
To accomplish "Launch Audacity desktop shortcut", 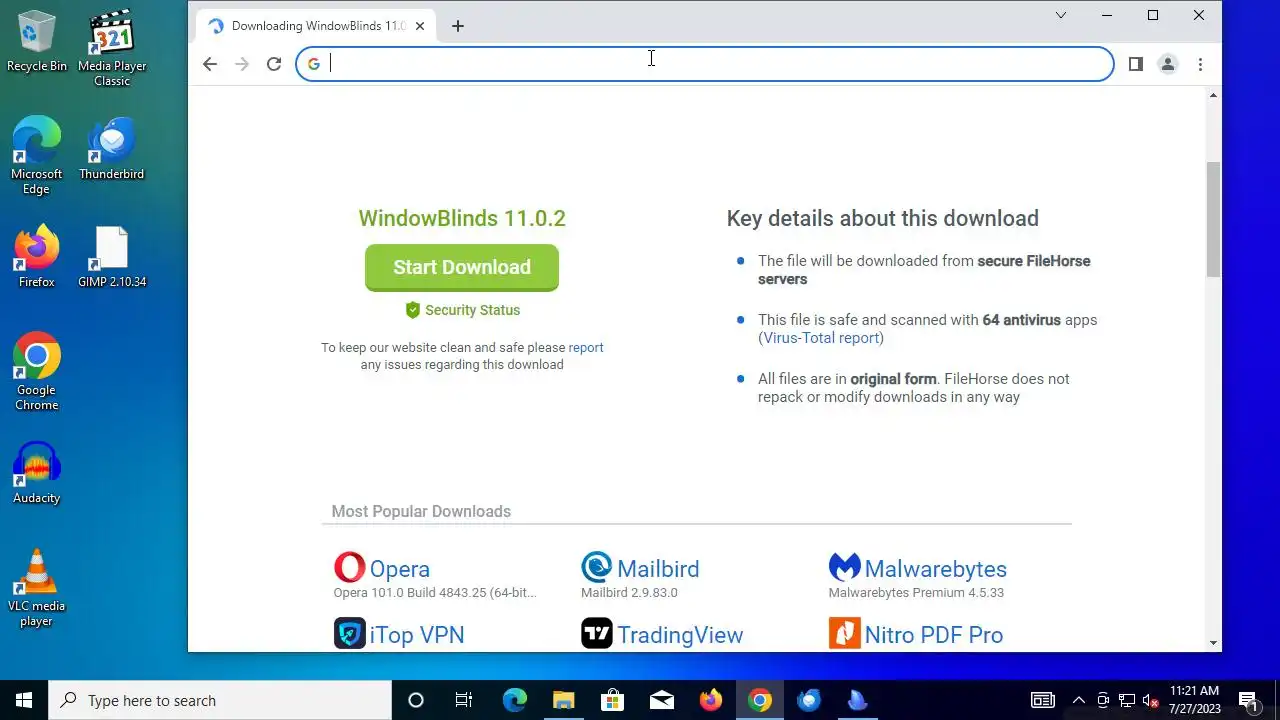I will click(x=37, y=473).
